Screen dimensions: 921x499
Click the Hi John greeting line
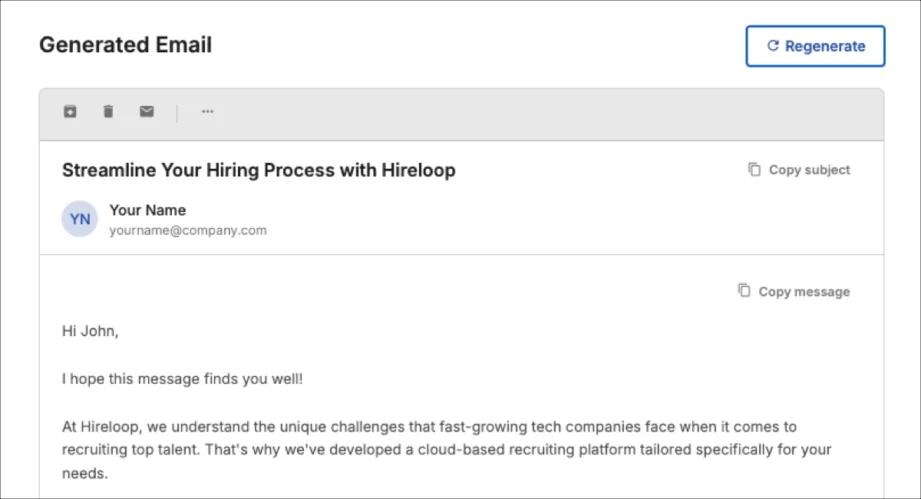coord(90,331)
